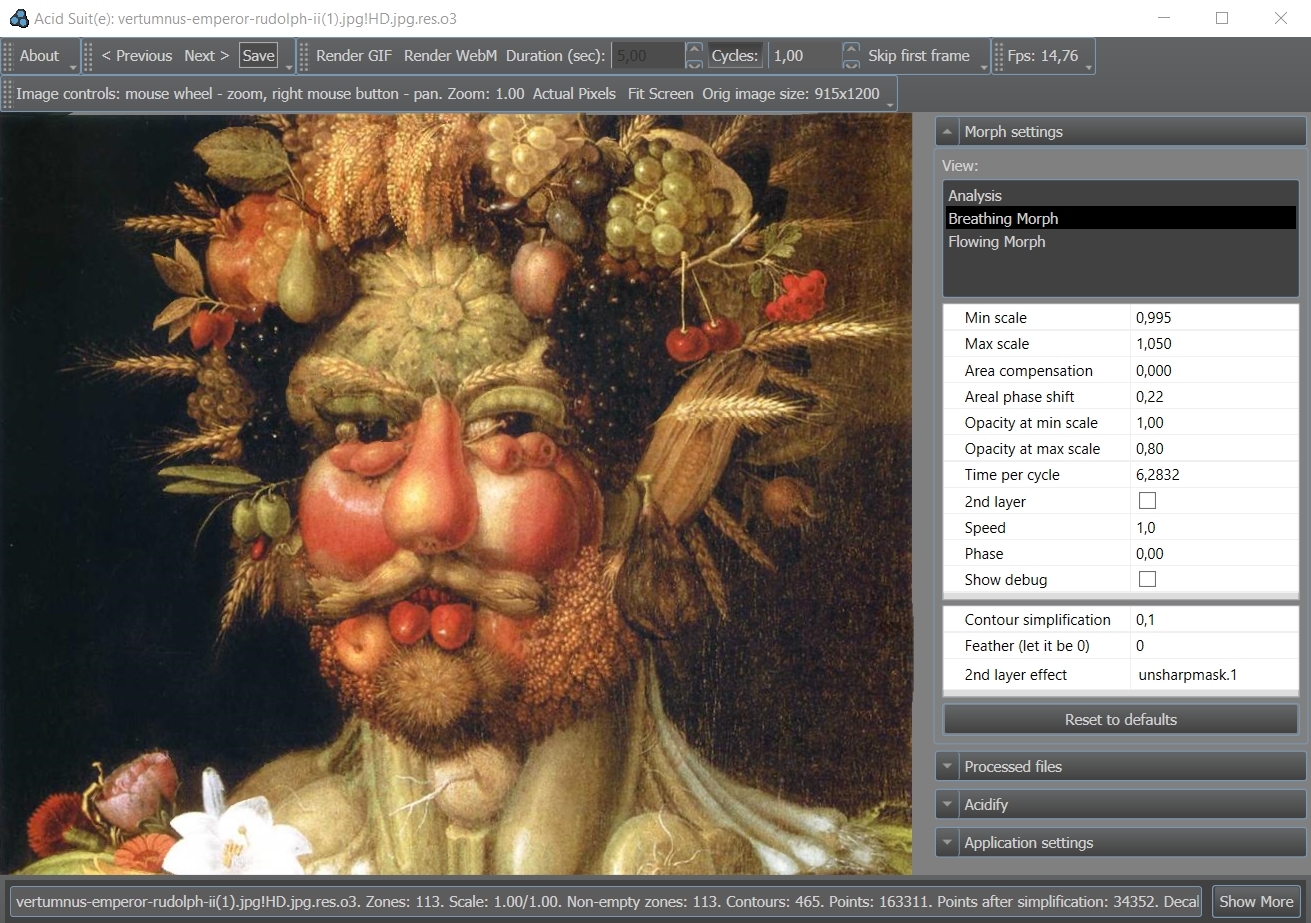Expand the Application settings panel

click(1120, 842)
